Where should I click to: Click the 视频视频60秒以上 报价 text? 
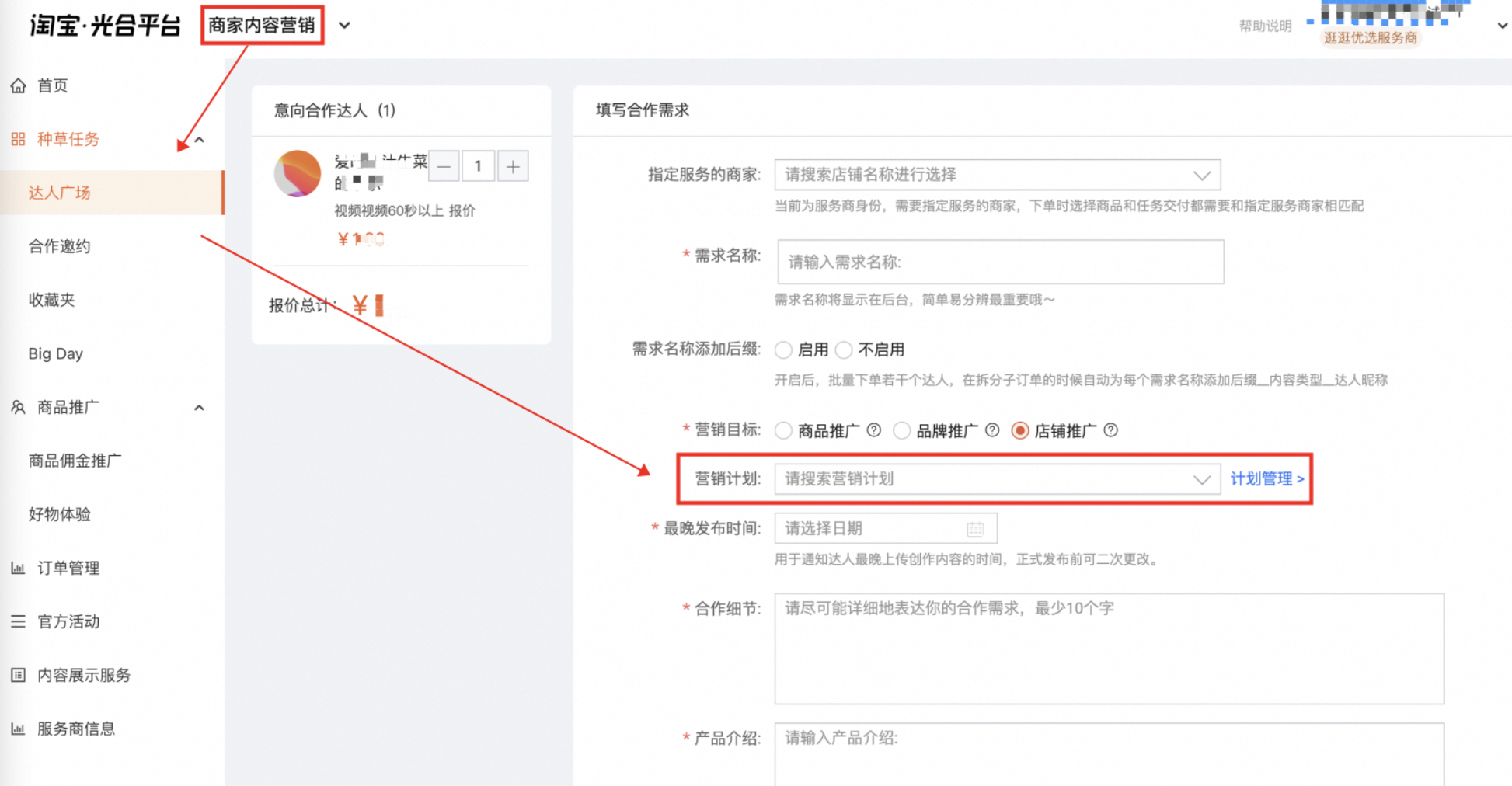(405, 211)
